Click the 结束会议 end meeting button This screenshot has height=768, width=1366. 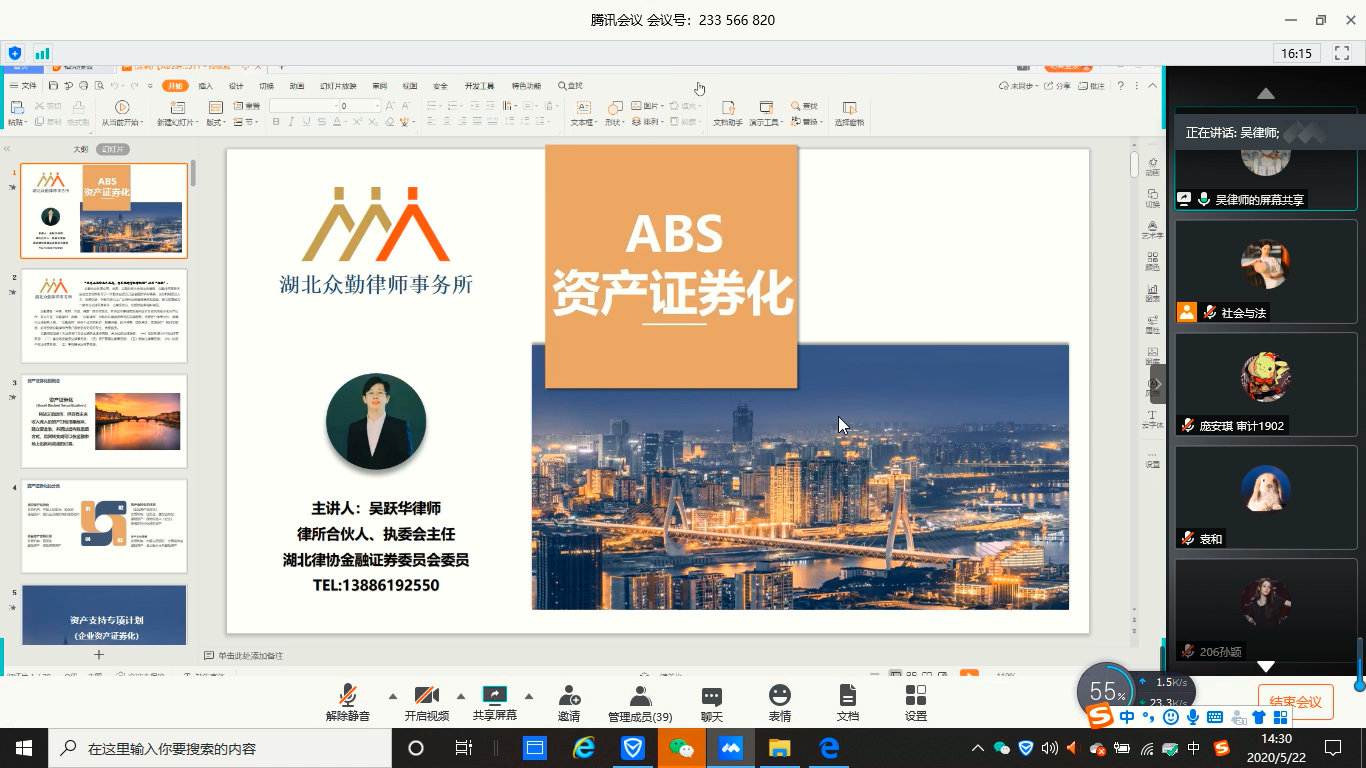coord(1295,702)
